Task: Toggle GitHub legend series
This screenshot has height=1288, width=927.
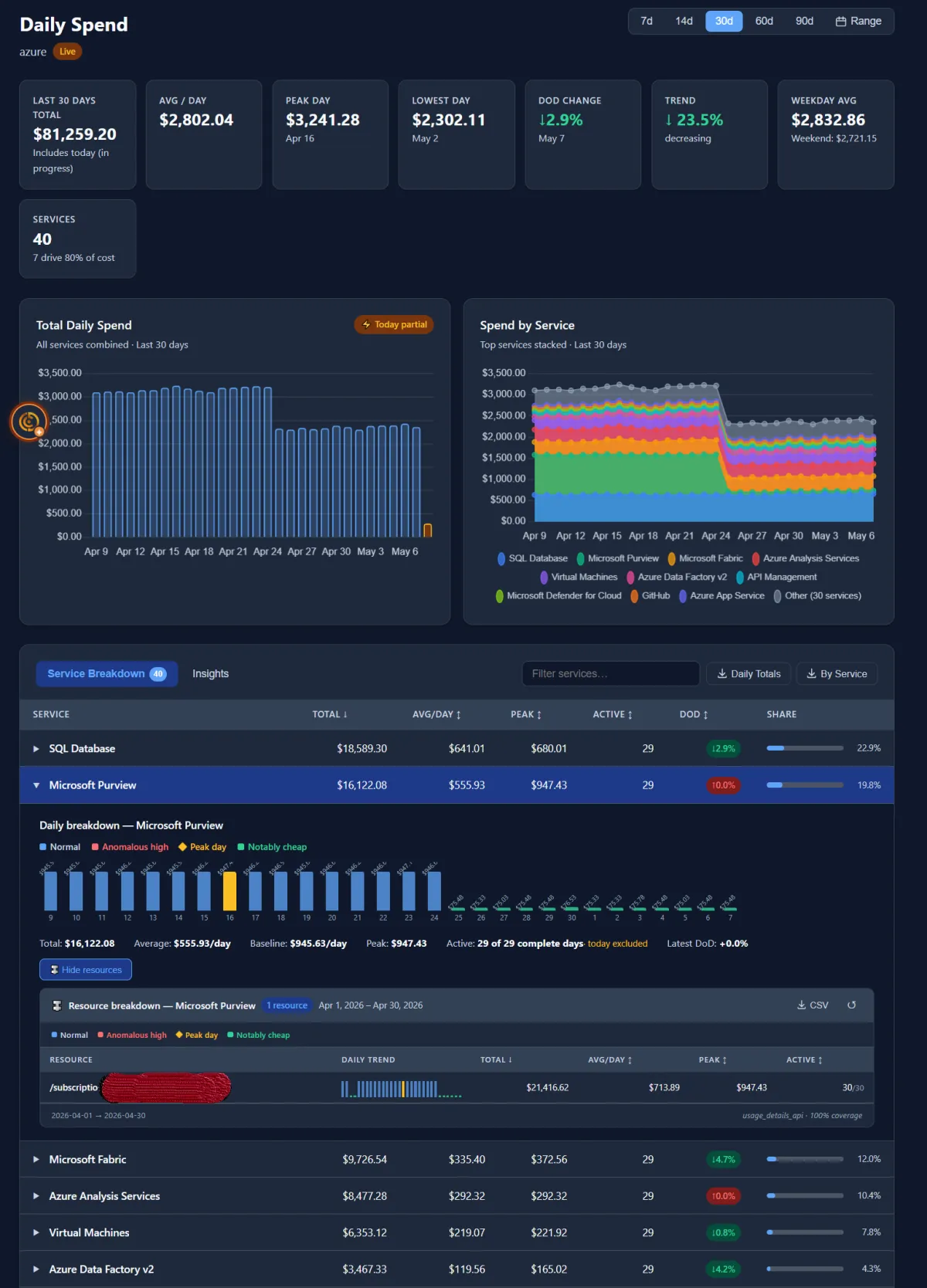Action: point(650,595)
